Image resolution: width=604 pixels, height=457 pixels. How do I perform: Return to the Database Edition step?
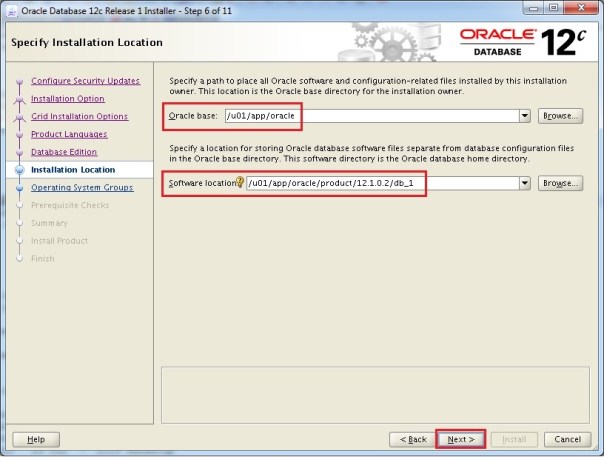(64, 152)
